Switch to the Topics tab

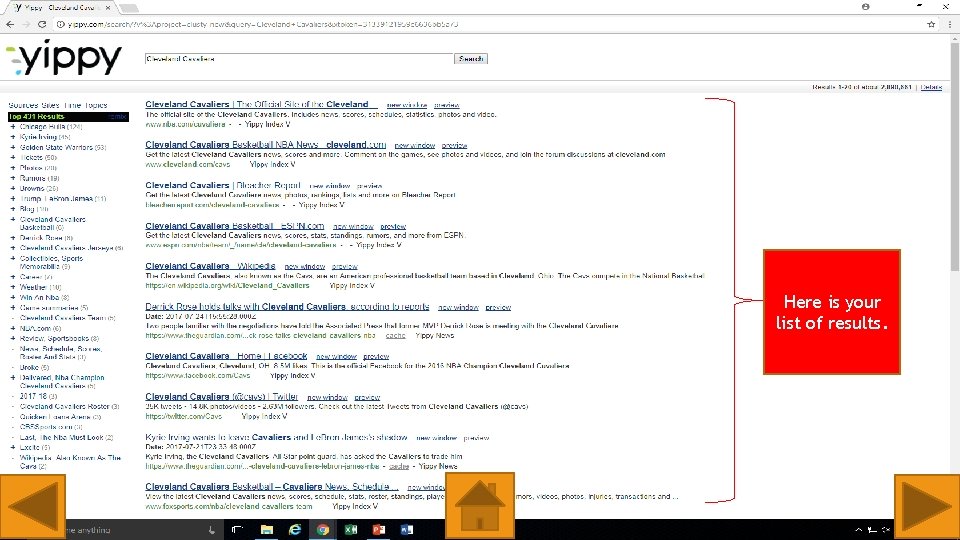96,105
